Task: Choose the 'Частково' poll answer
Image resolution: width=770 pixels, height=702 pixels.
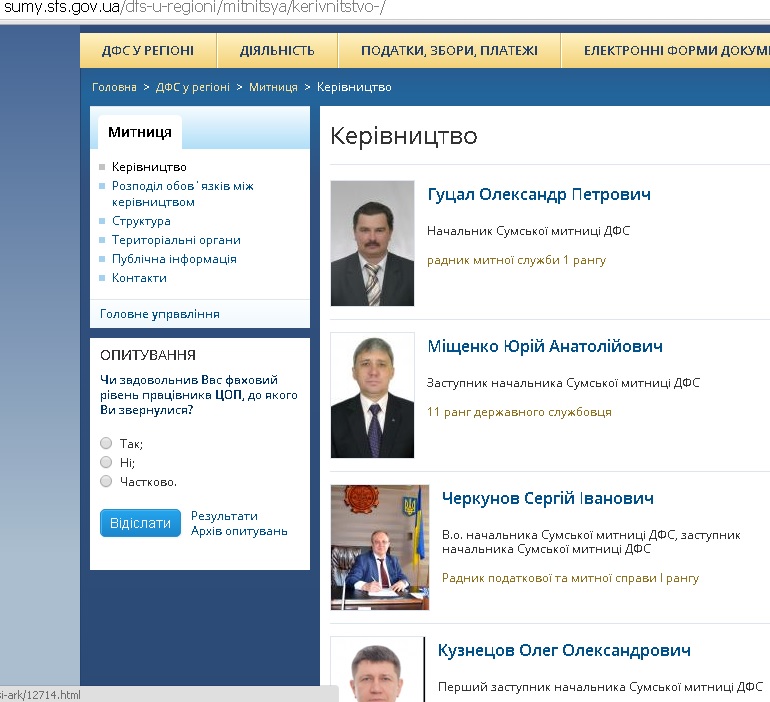Action: 106,481
